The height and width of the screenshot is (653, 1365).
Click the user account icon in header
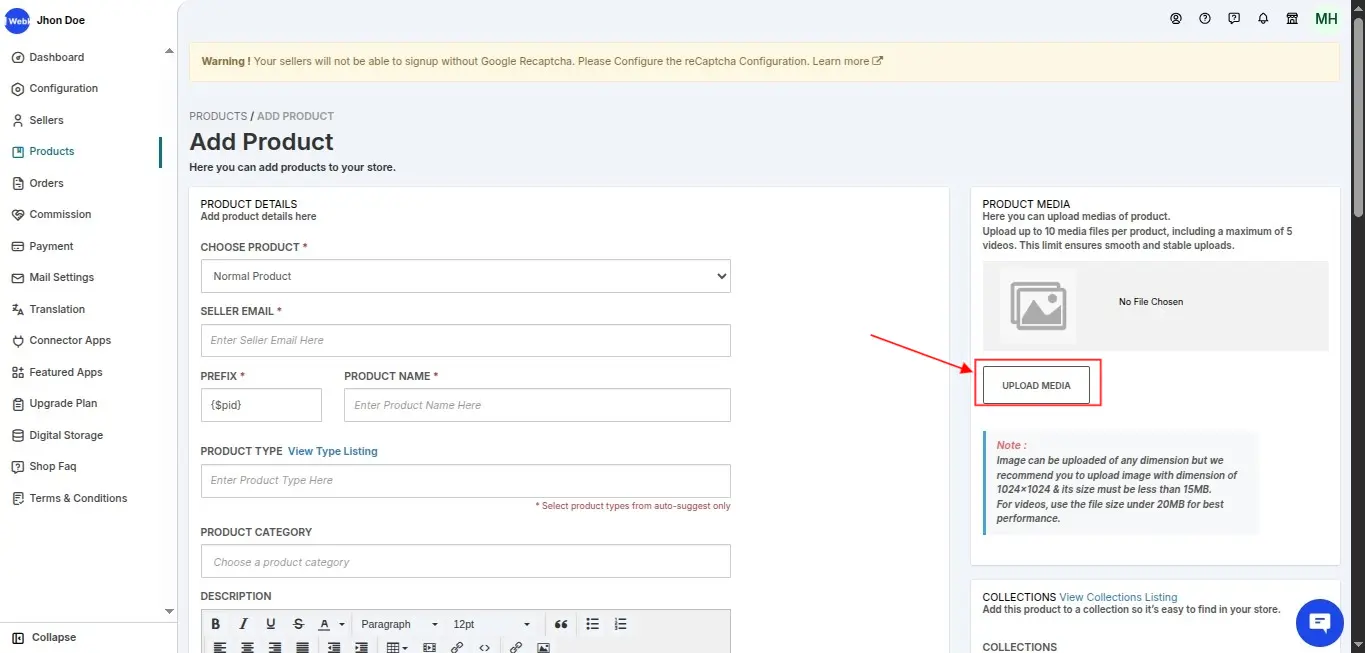click(x=1176, y=19)
